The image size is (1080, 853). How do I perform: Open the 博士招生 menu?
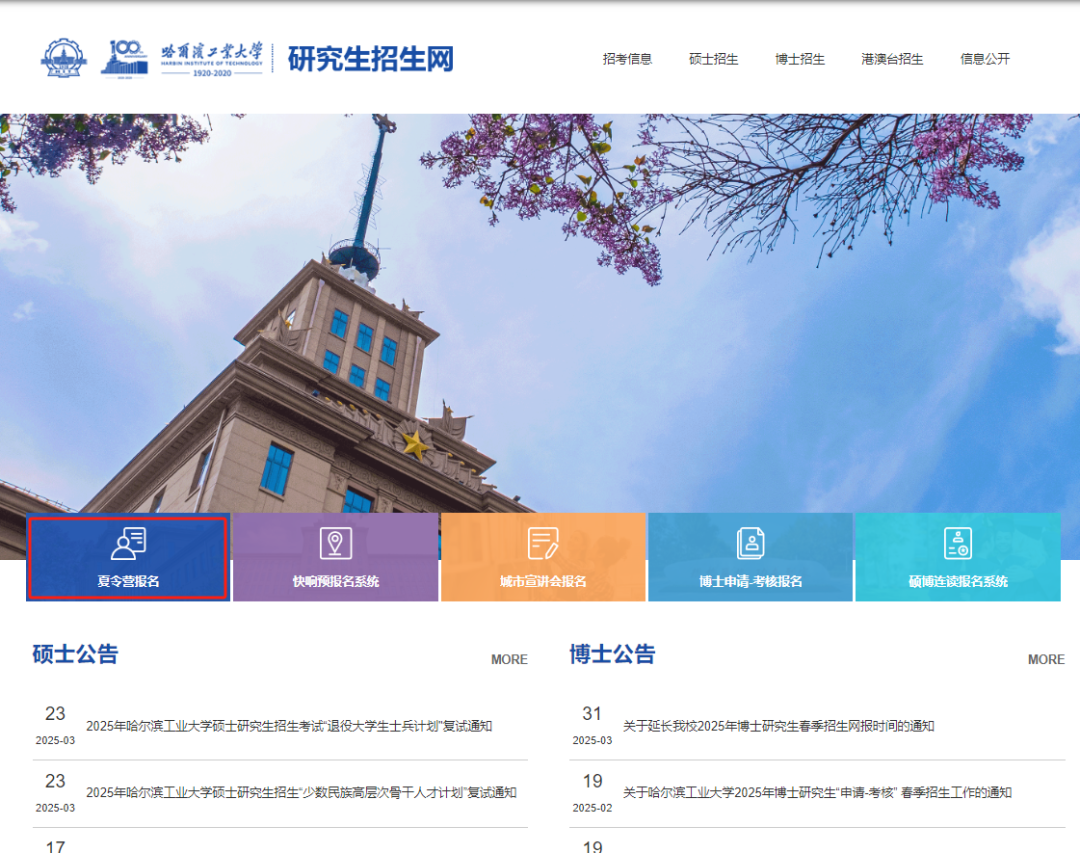tap(800, 59)
